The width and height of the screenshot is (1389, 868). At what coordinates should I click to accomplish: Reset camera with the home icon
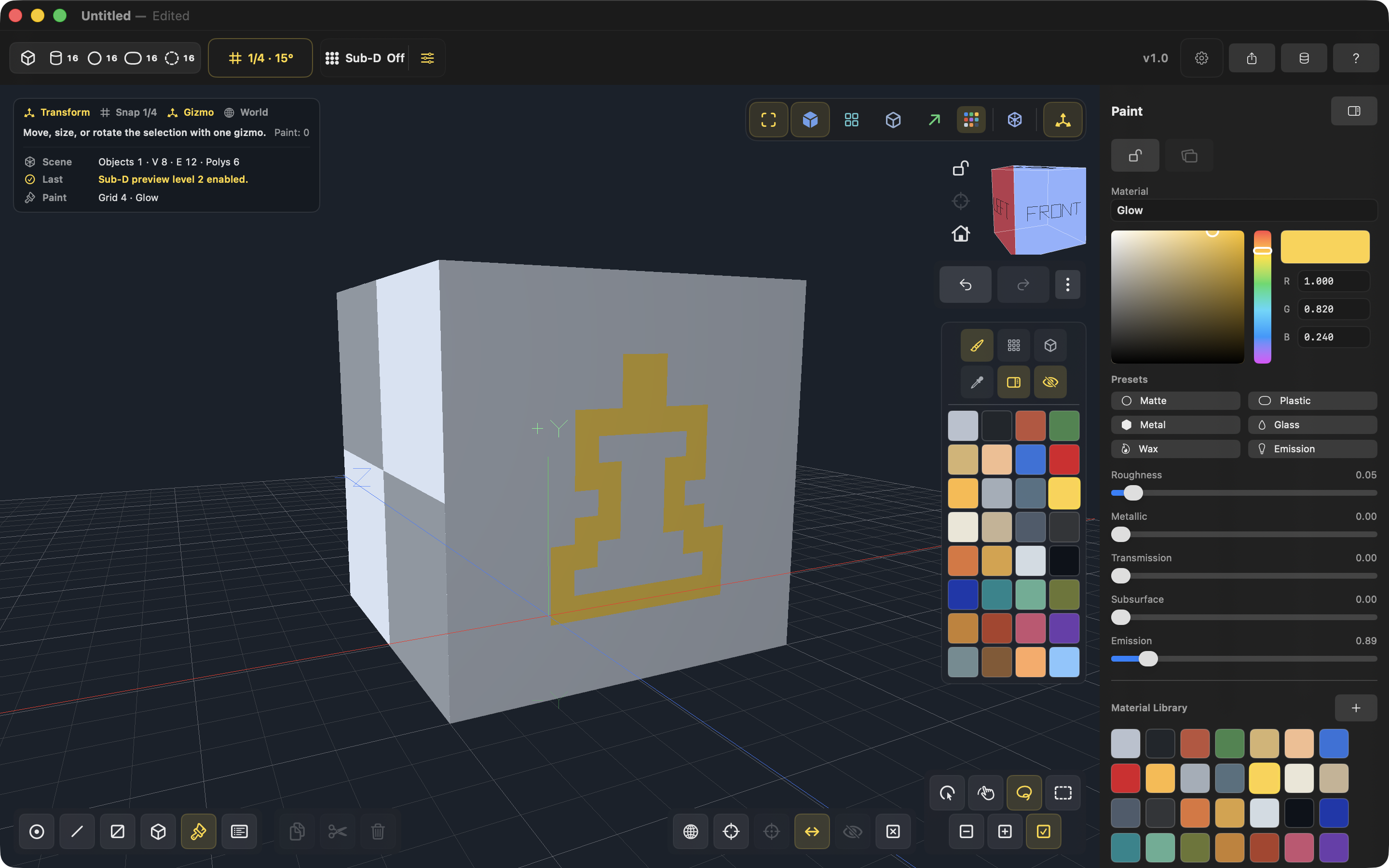[x=961, y=234]
